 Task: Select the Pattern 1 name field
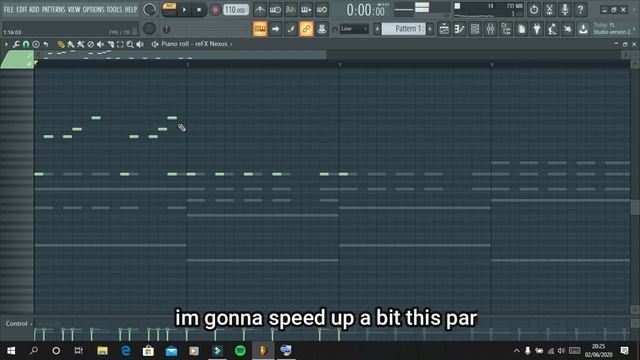click(403, 29)
